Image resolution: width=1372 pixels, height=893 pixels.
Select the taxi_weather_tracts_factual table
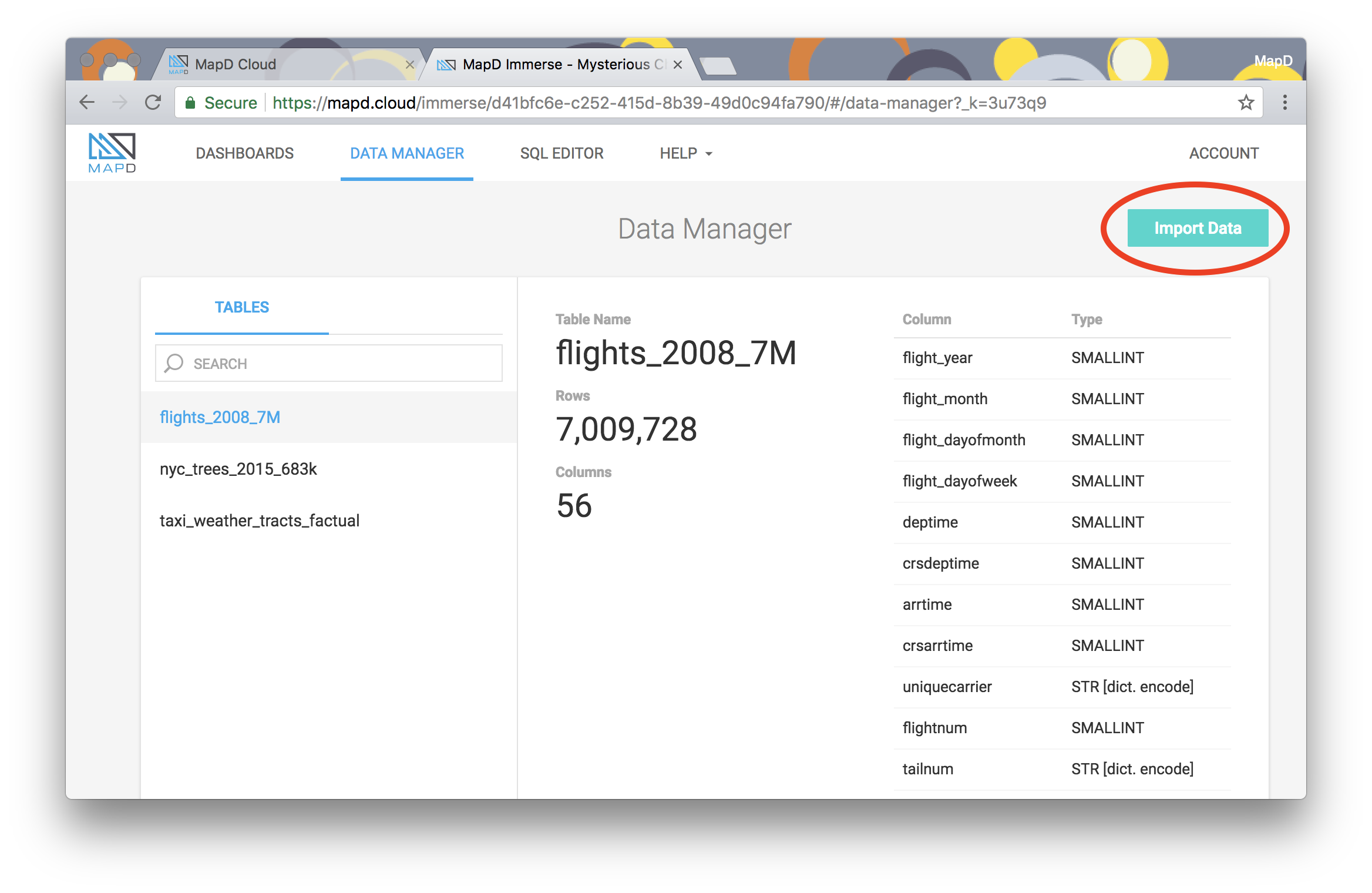click(x=329, y=521)
